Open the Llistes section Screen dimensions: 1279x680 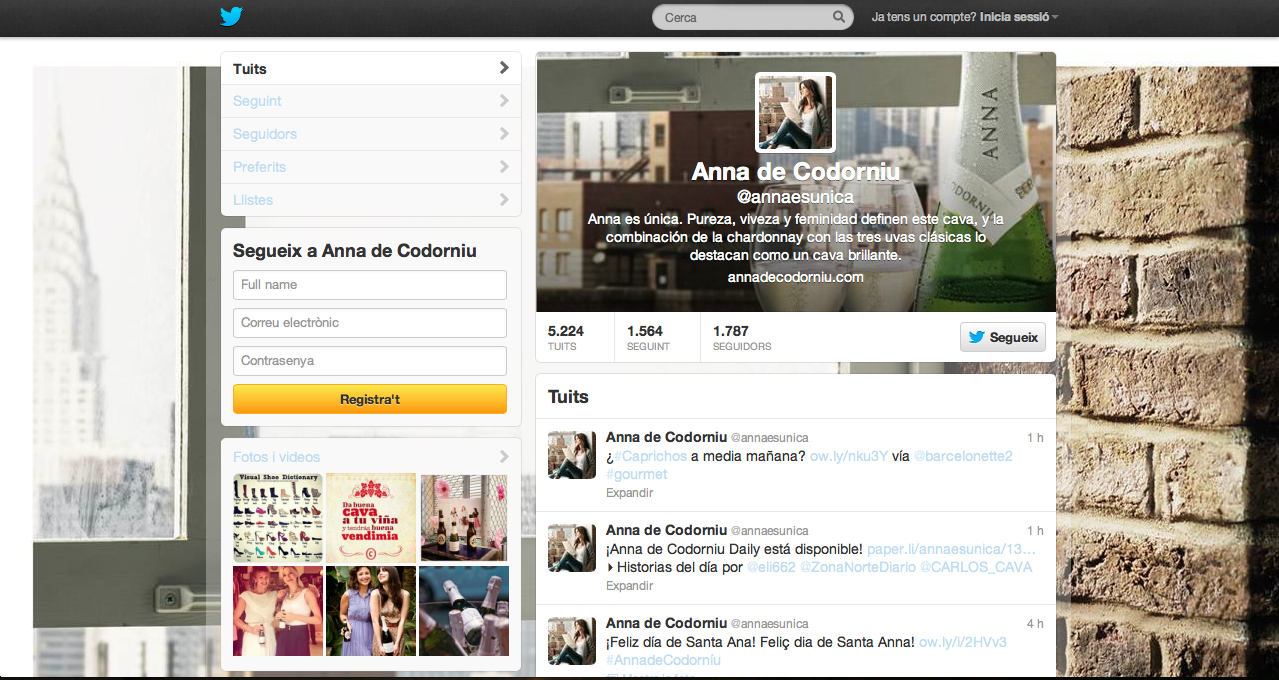tap(370, 200)
